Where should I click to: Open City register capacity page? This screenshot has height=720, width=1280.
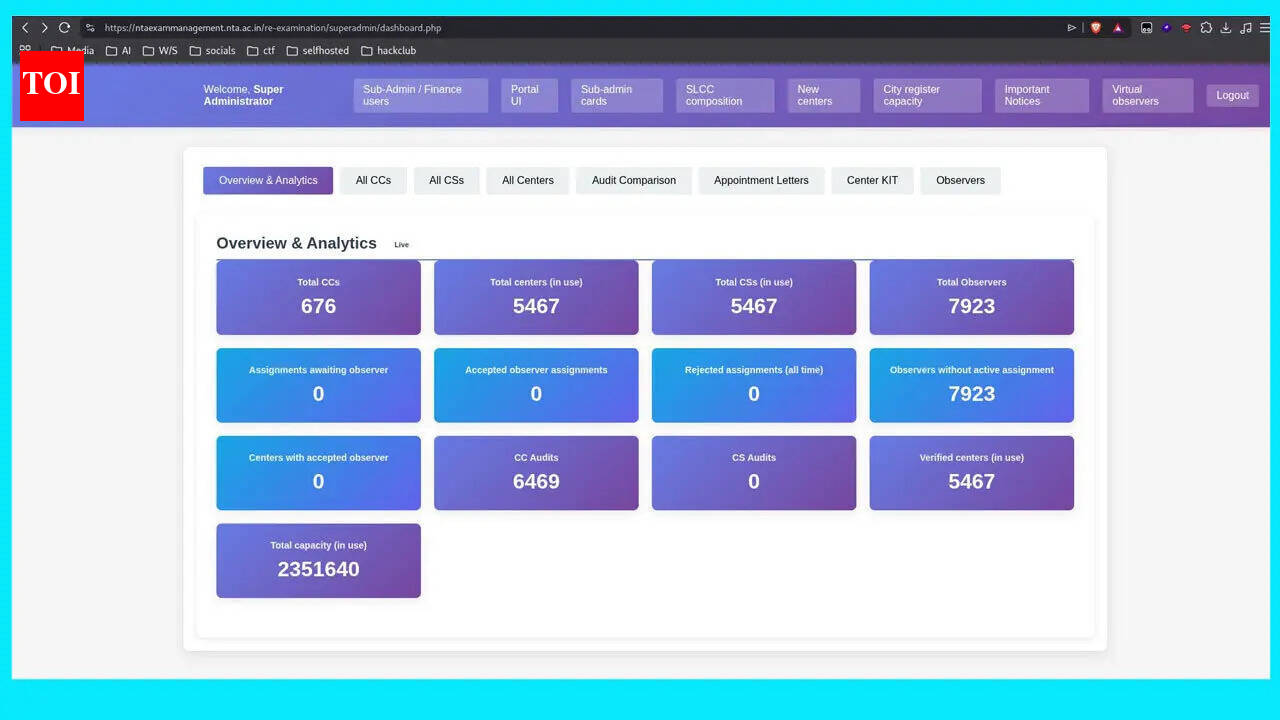927,95
